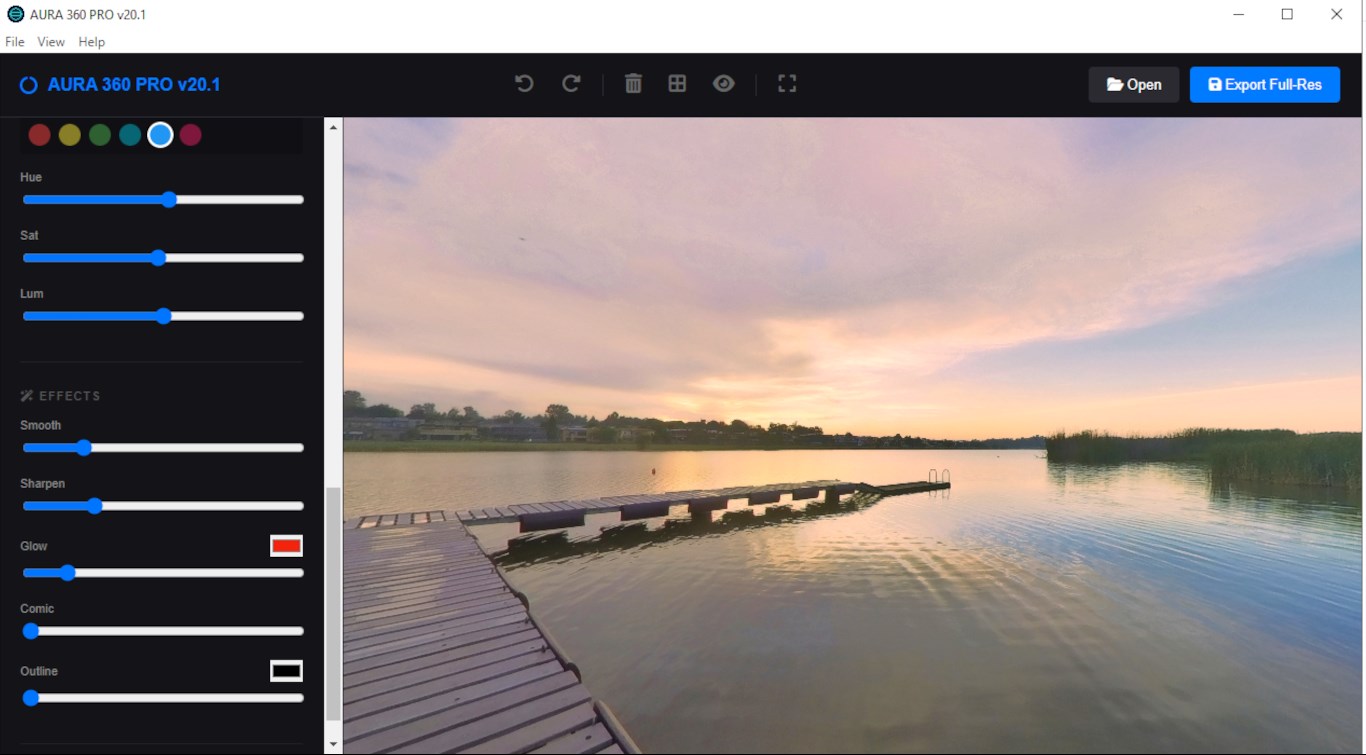Click the AURA 360 PRO logo ring
Viewport: 1366px width, 755px height.
coord(29,85)
